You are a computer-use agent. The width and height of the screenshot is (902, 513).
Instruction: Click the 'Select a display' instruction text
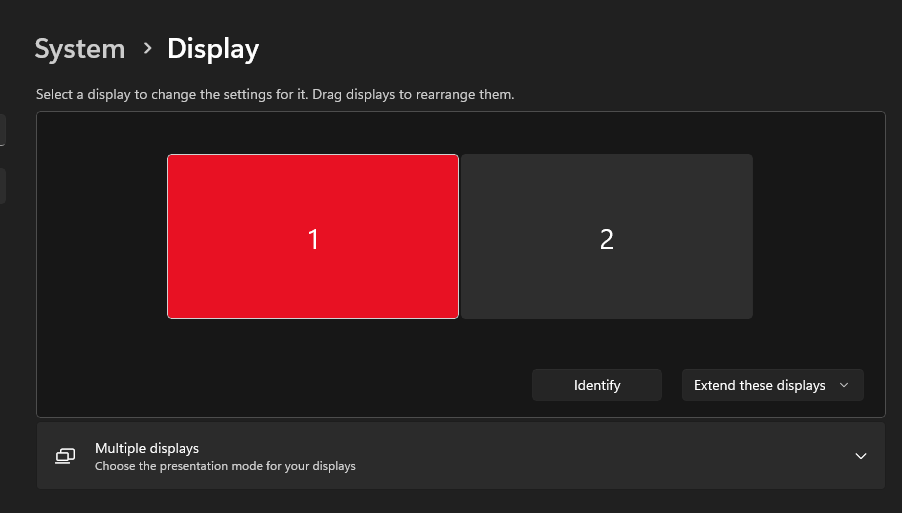[275, 95]
